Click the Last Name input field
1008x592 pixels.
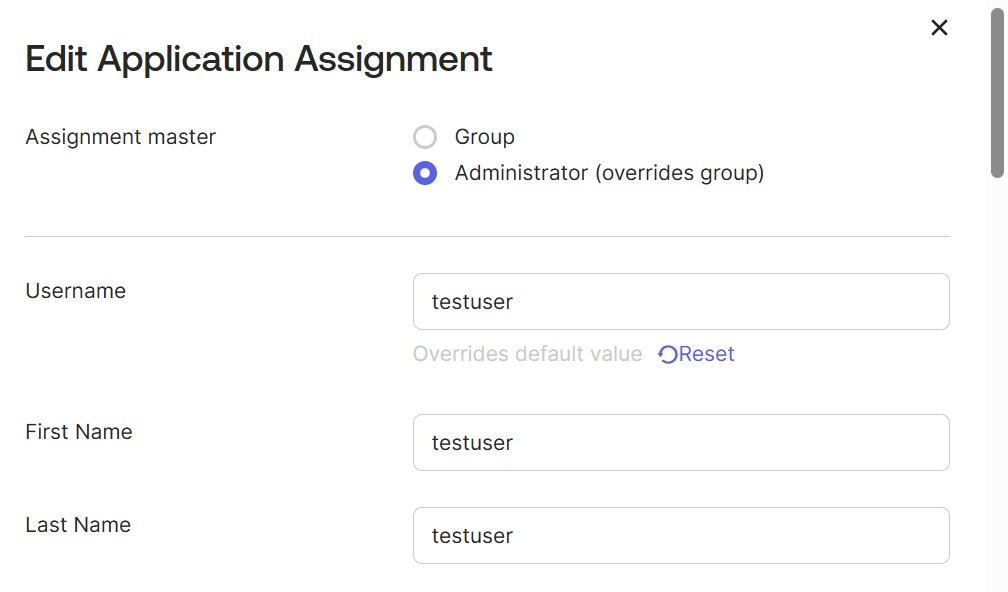[681, 535]
